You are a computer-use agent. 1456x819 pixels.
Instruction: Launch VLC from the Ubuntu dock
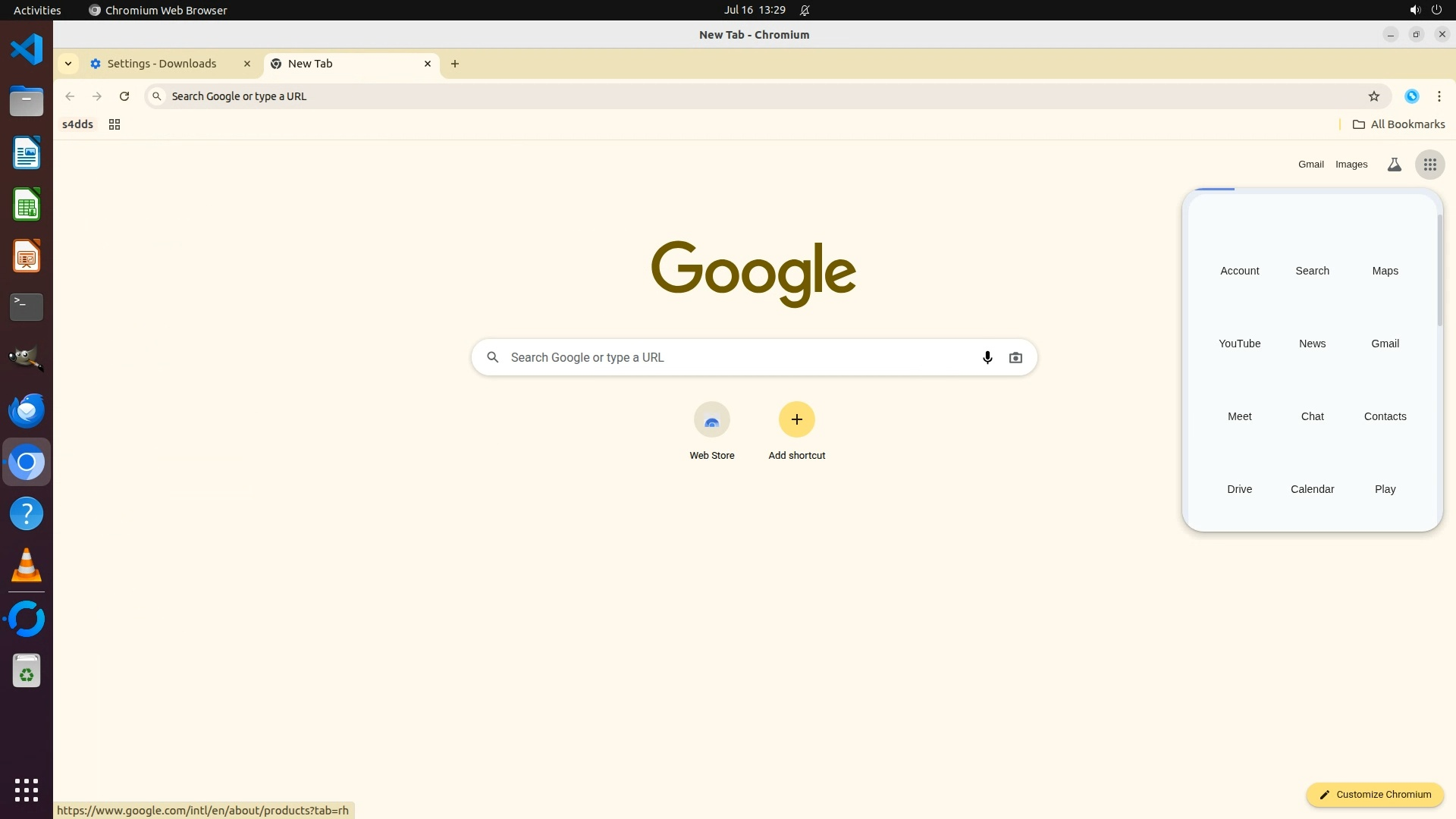tap(27, 566)
